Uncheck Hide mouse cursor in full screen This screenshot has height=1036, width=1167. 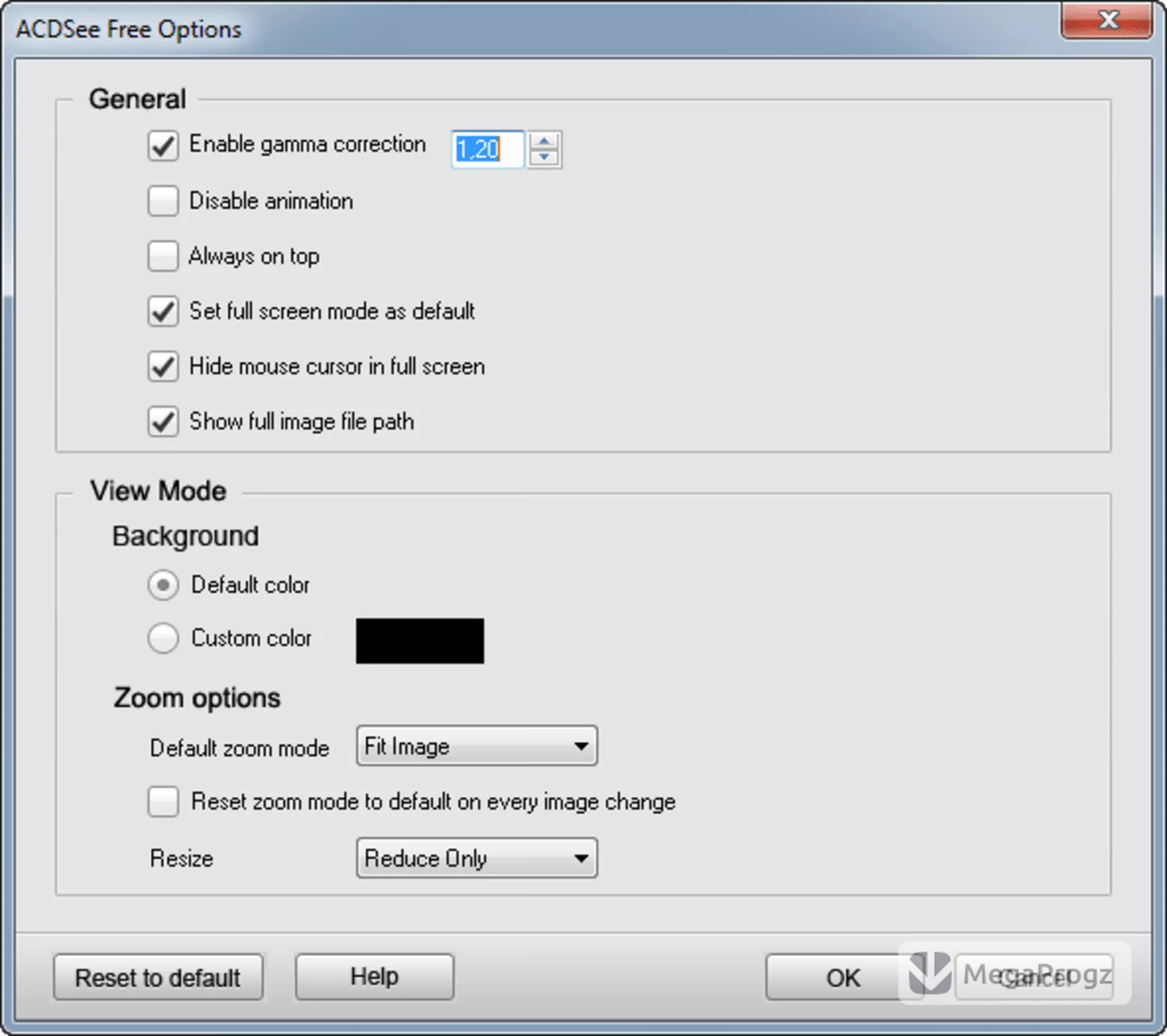pos(163,367)
